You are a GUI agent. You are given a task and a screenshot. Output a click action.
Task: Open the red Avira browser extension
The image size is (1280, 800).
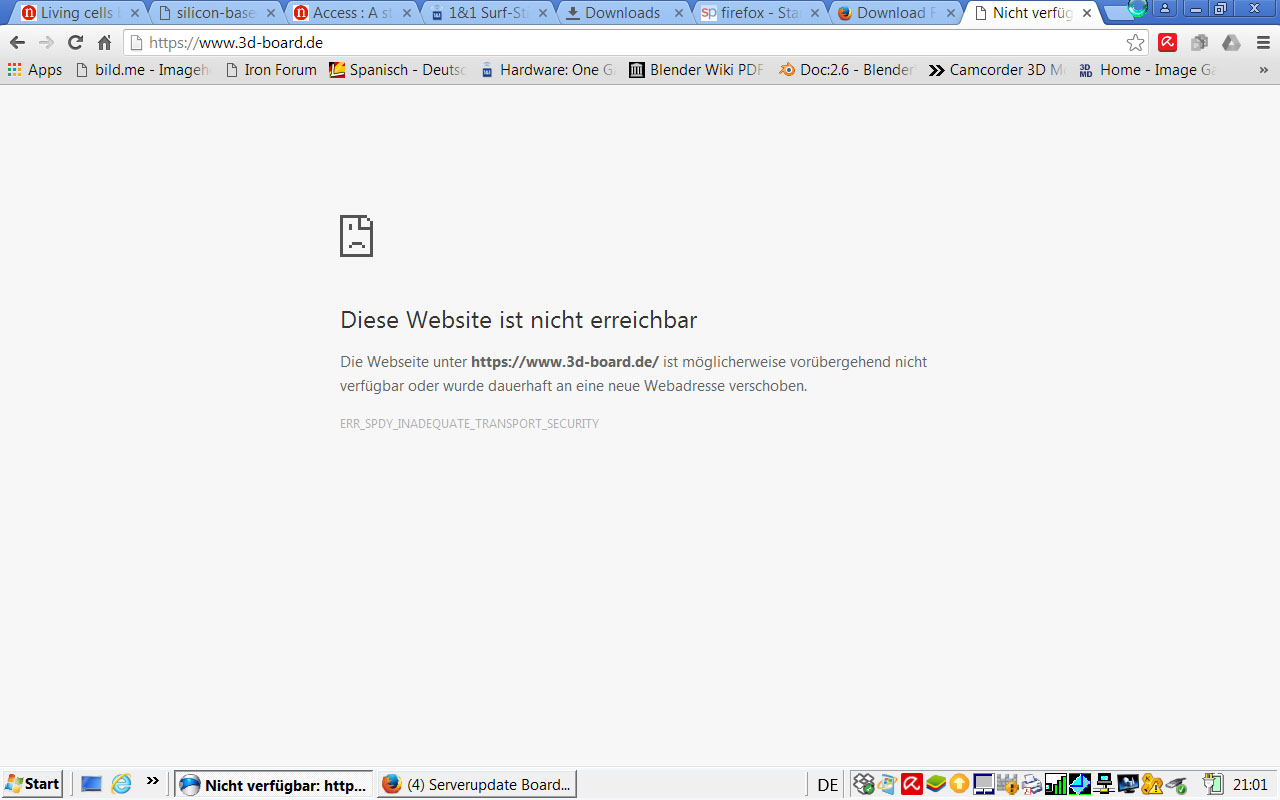pyautogui.click(x=1167, y=43)
